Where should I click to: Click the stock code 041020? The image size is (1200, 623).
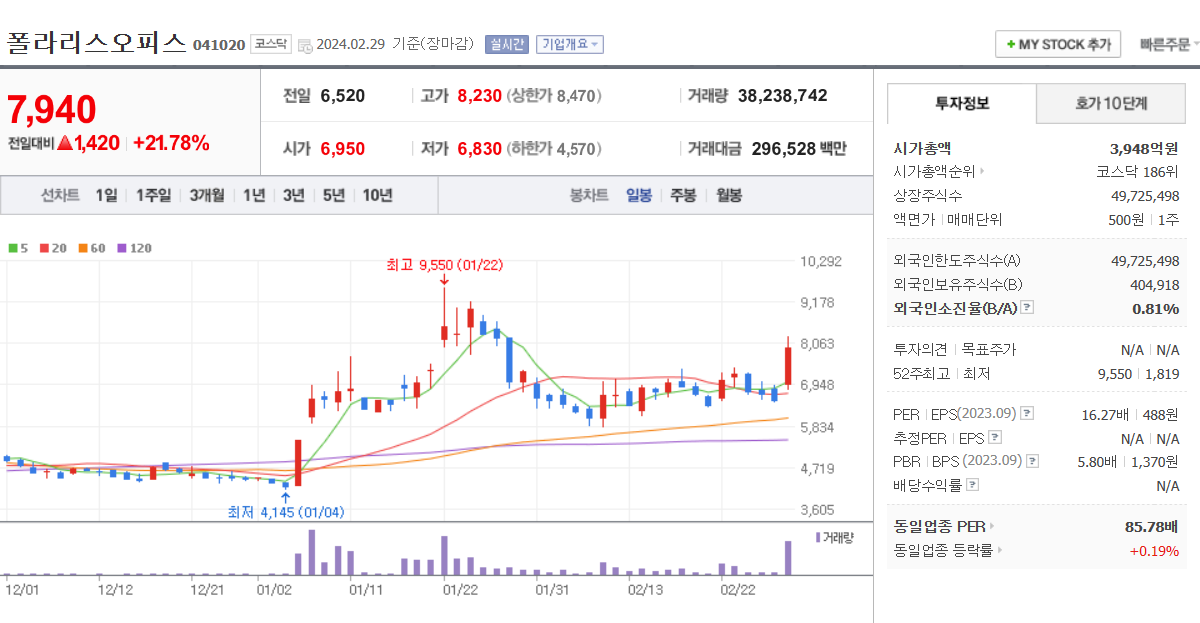pos(219,45)
